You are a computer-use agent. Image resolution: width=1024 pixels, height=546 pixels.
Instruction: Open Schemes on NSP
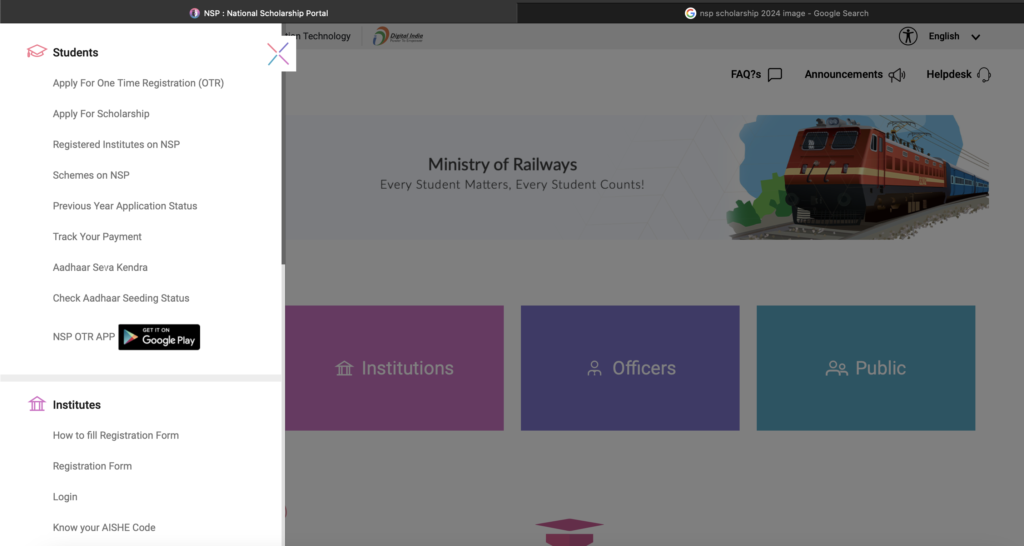91,175
